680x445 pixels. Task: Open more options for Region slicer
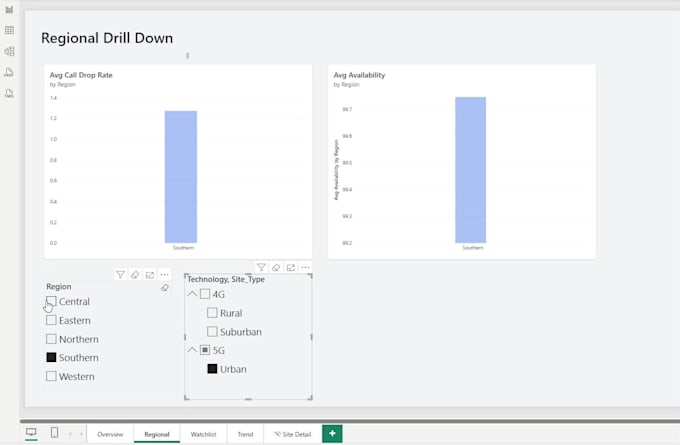coord(164,275)
